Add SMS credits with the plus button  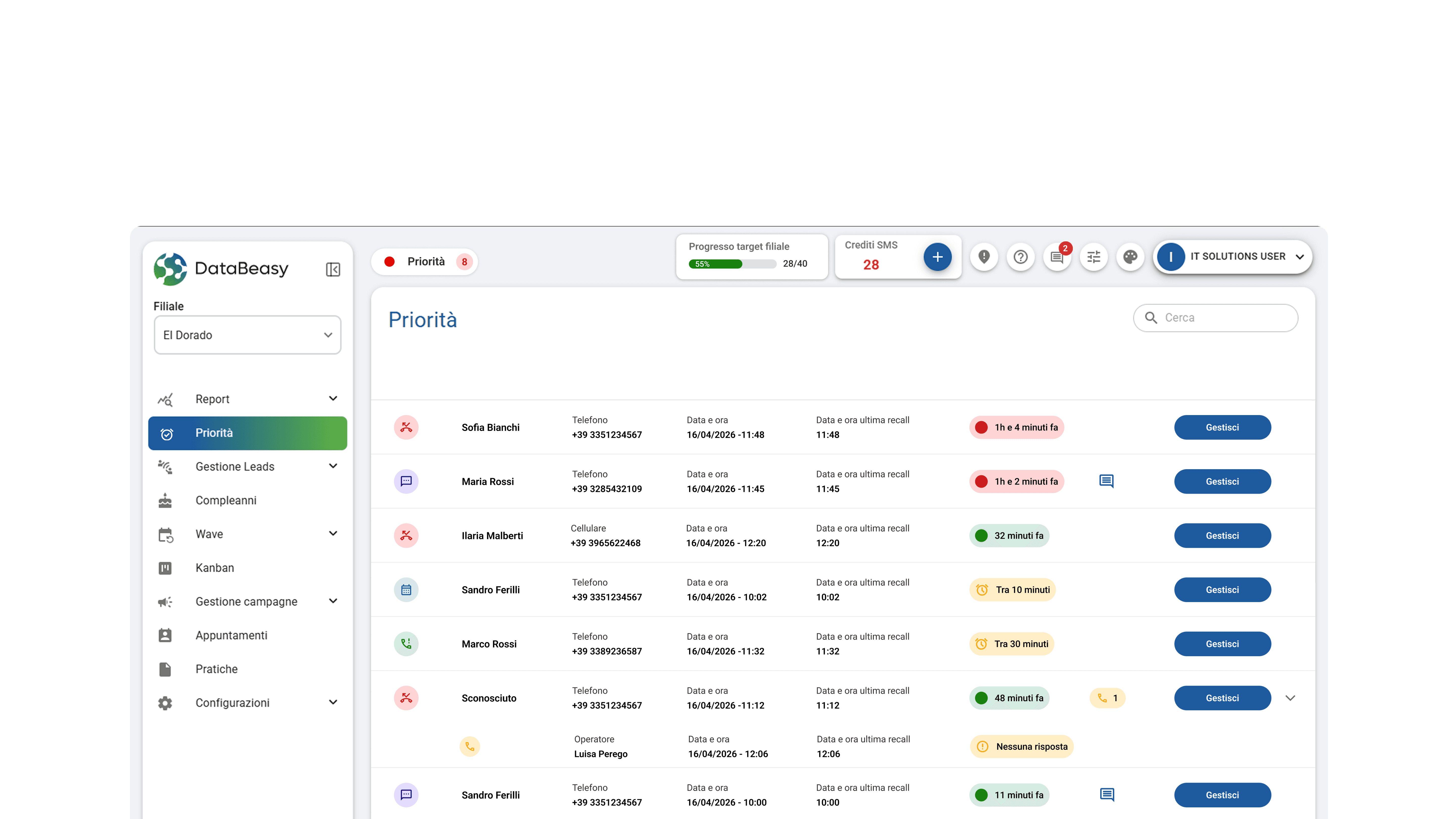pos(937,257)
